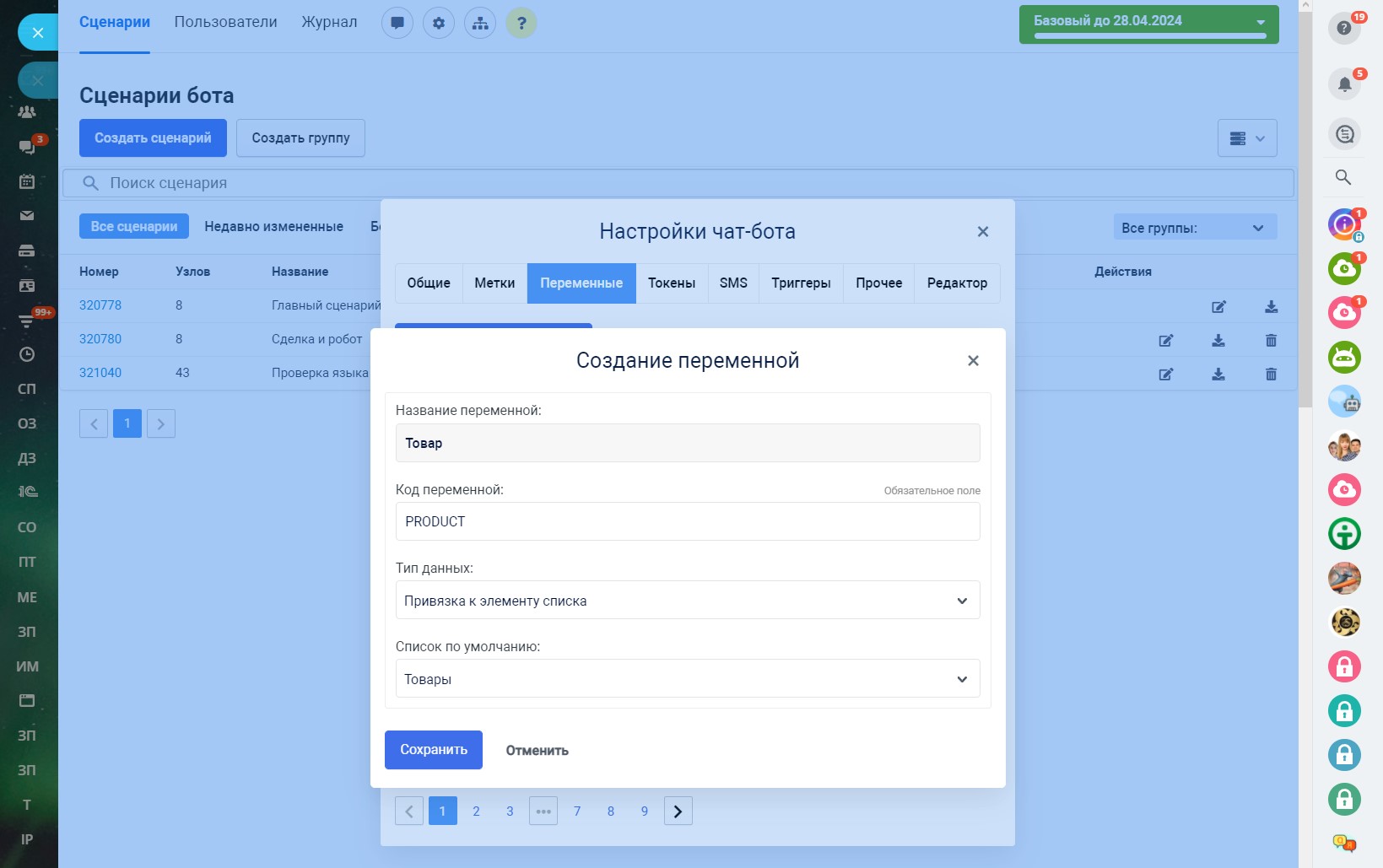Expand the 'Тип данных' dropdown
This screenshot has width=1383, height=868.
[x=687, y=601]
